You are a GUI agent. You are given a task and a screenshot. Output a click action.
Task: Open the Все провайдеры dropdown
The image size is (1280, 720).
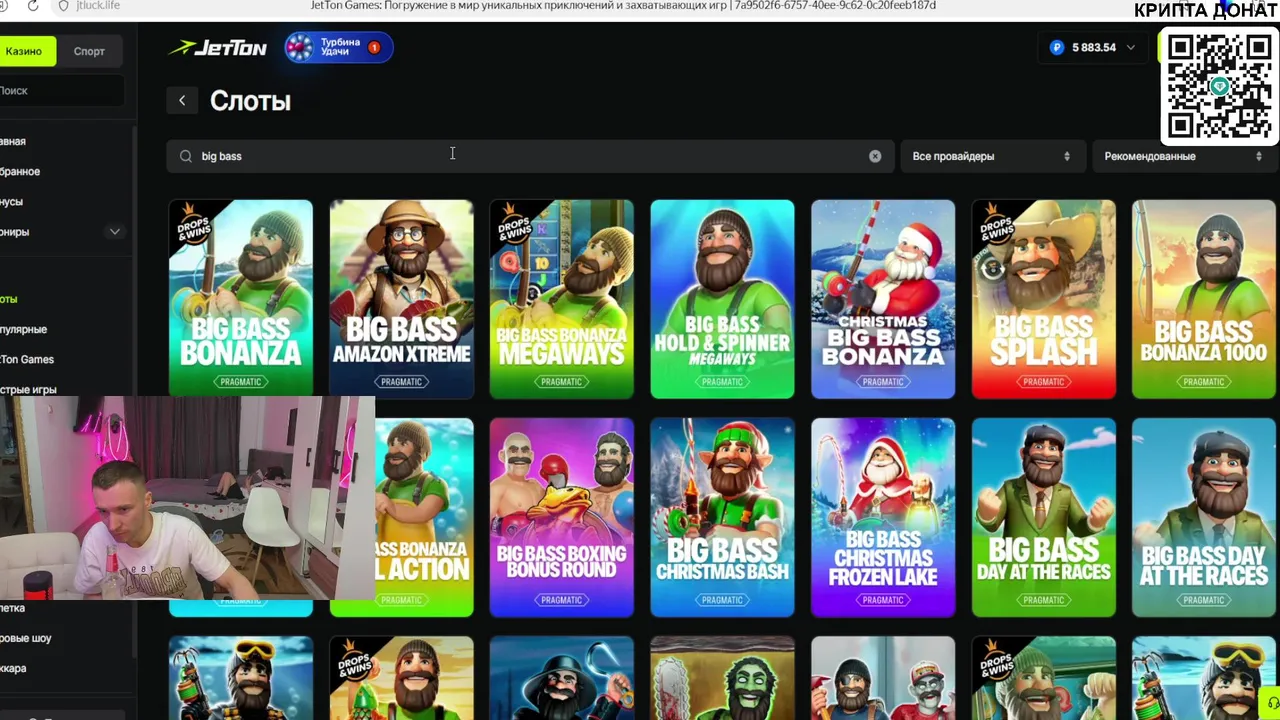pyautogui.click(x=992, y=156)
